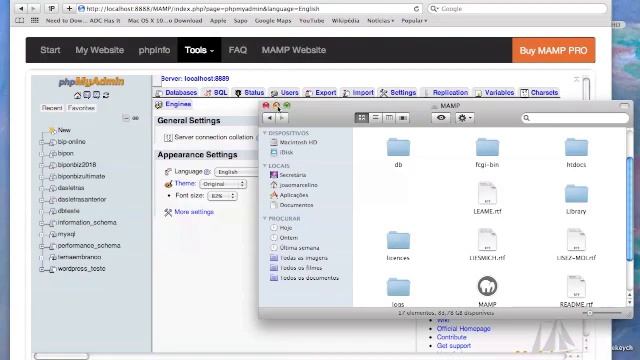
Task: Switch Finder to icon view
Action: tap(362, 118)
